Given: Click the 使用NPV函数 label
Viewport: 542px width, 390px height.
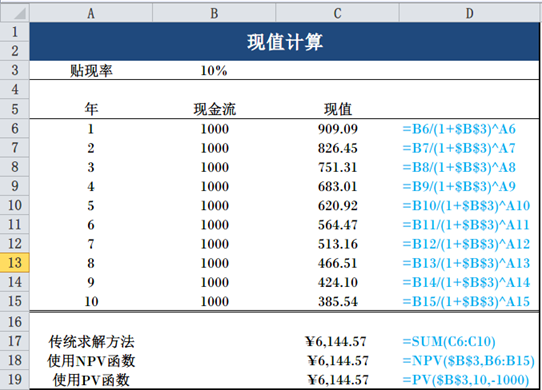Looking at the screenshot, I should pyautogui.click(x=91, y=361).
